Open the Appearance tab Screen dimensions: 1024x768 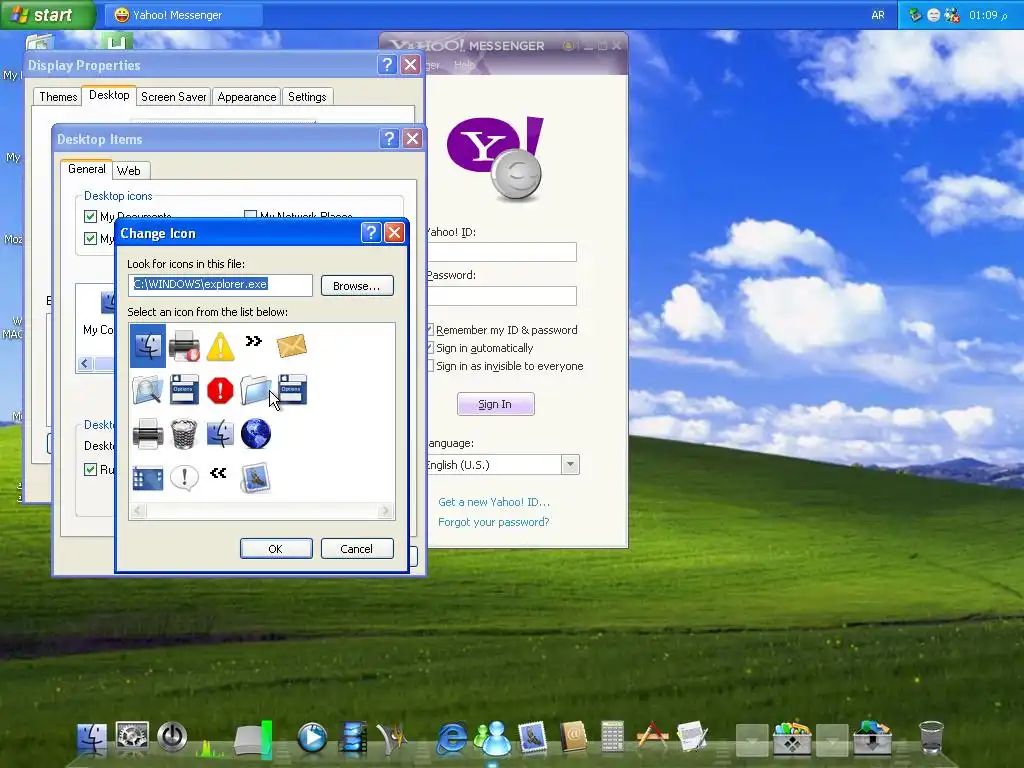point(247,97)
